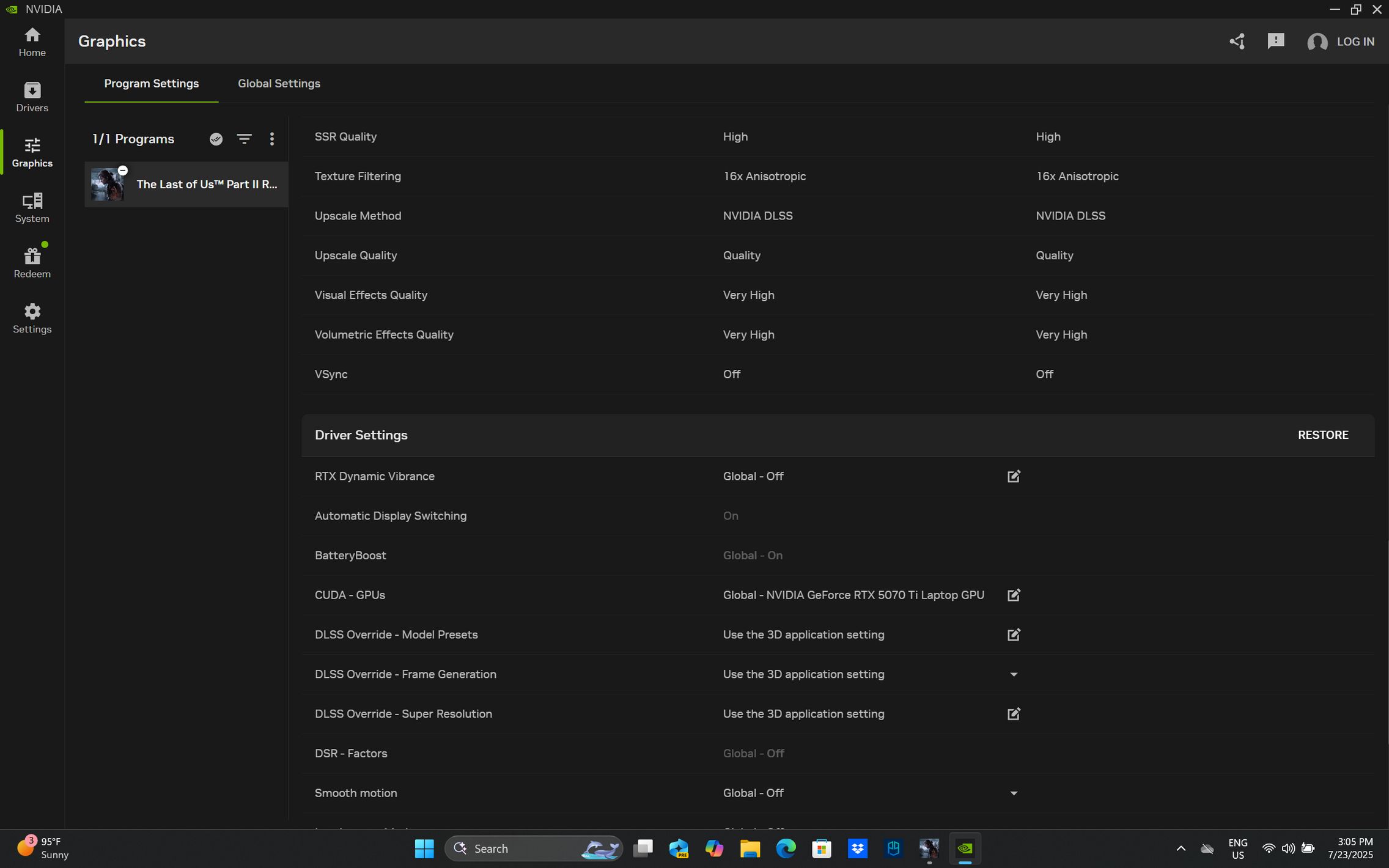Click the share icon in header
This screenshot has height=868, width=1389.
pyautogui.click(x=1237, y=42)
